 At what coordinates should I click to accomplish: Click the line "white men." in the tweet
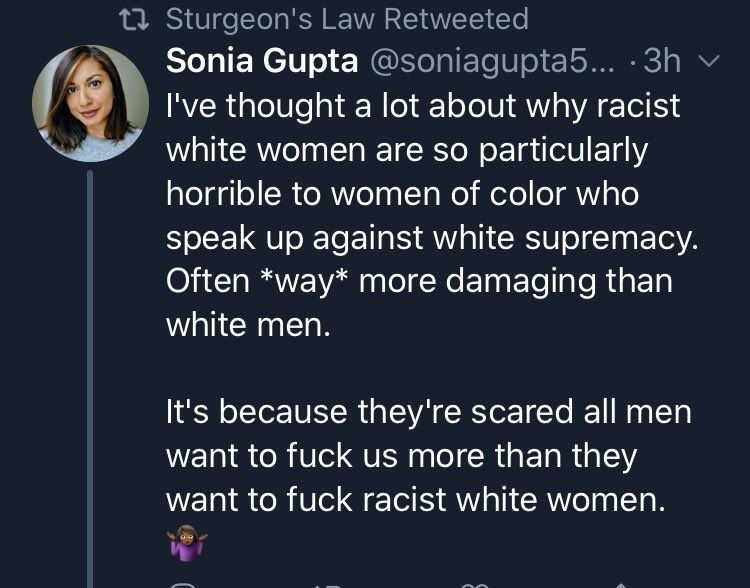point(247,325)
